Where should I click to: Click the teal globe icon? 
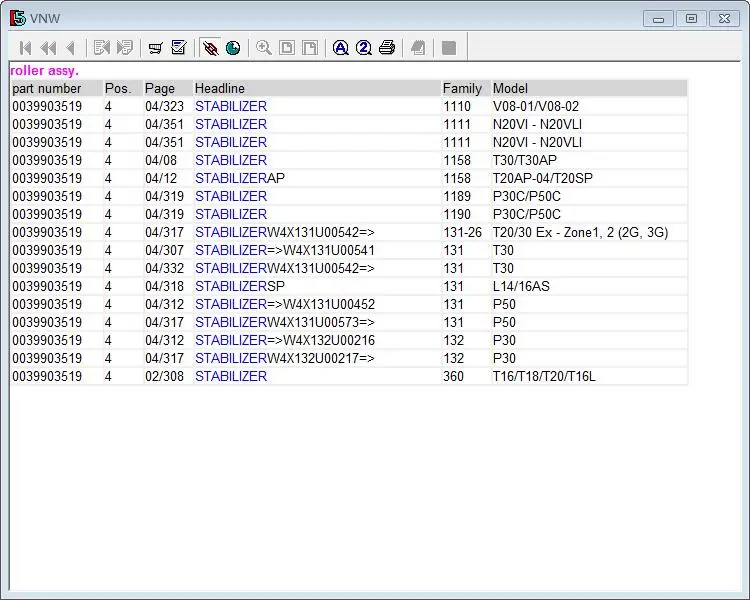[x=233, y=48]
